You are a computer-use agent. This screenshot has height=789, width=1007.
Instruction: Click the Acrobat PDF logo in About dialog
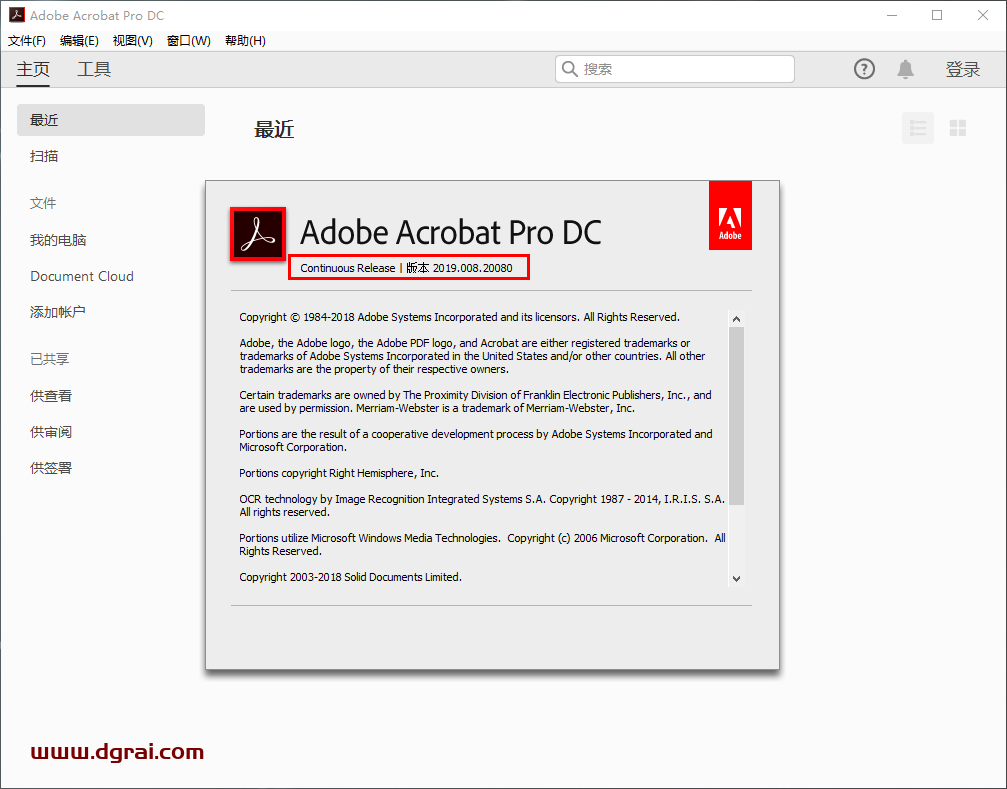258,234
